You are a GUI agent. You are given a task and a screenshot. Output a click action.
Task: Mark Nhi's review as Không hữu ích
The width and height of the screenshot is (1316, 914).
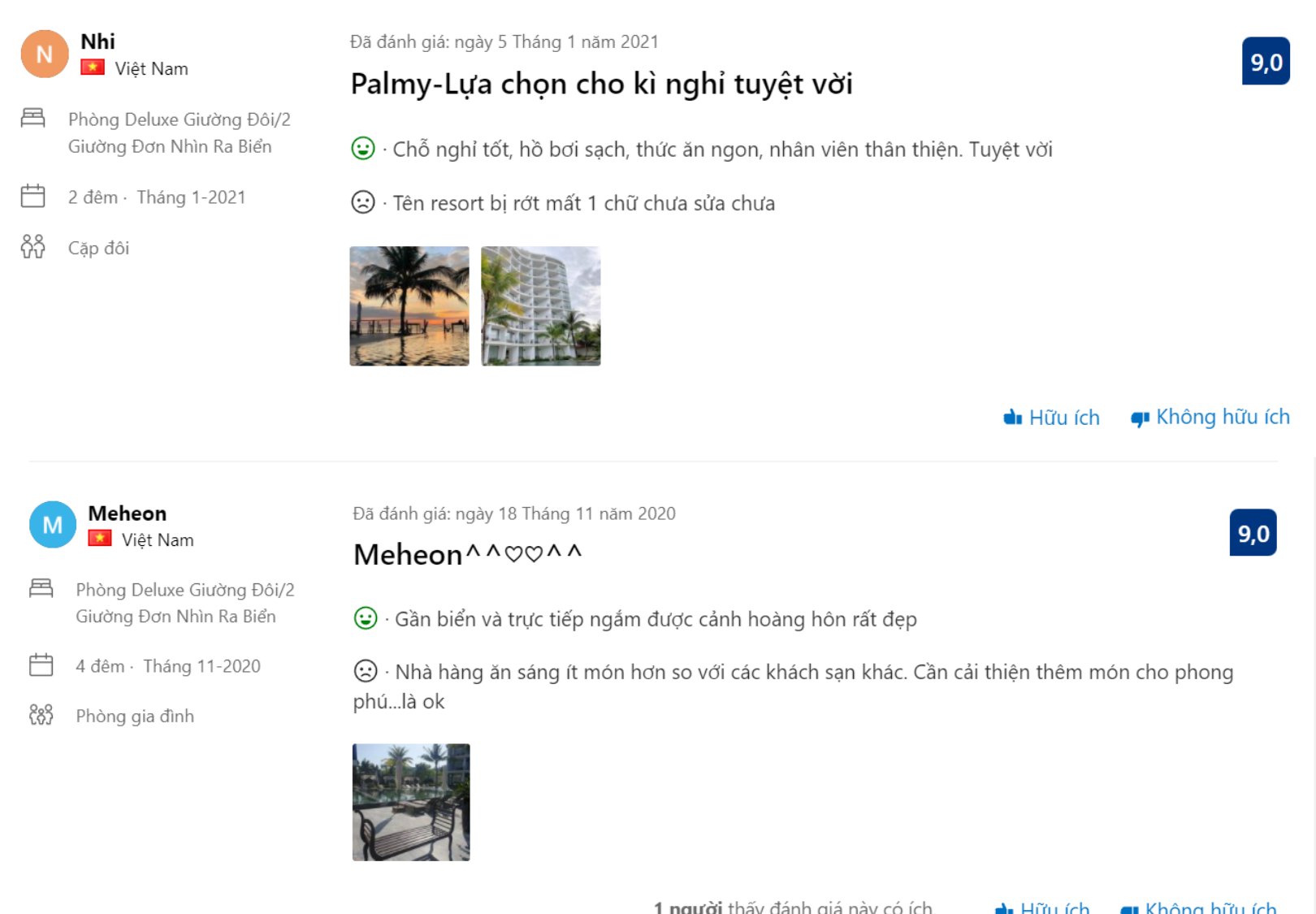pyautogui.click(x=1210, y=418)
